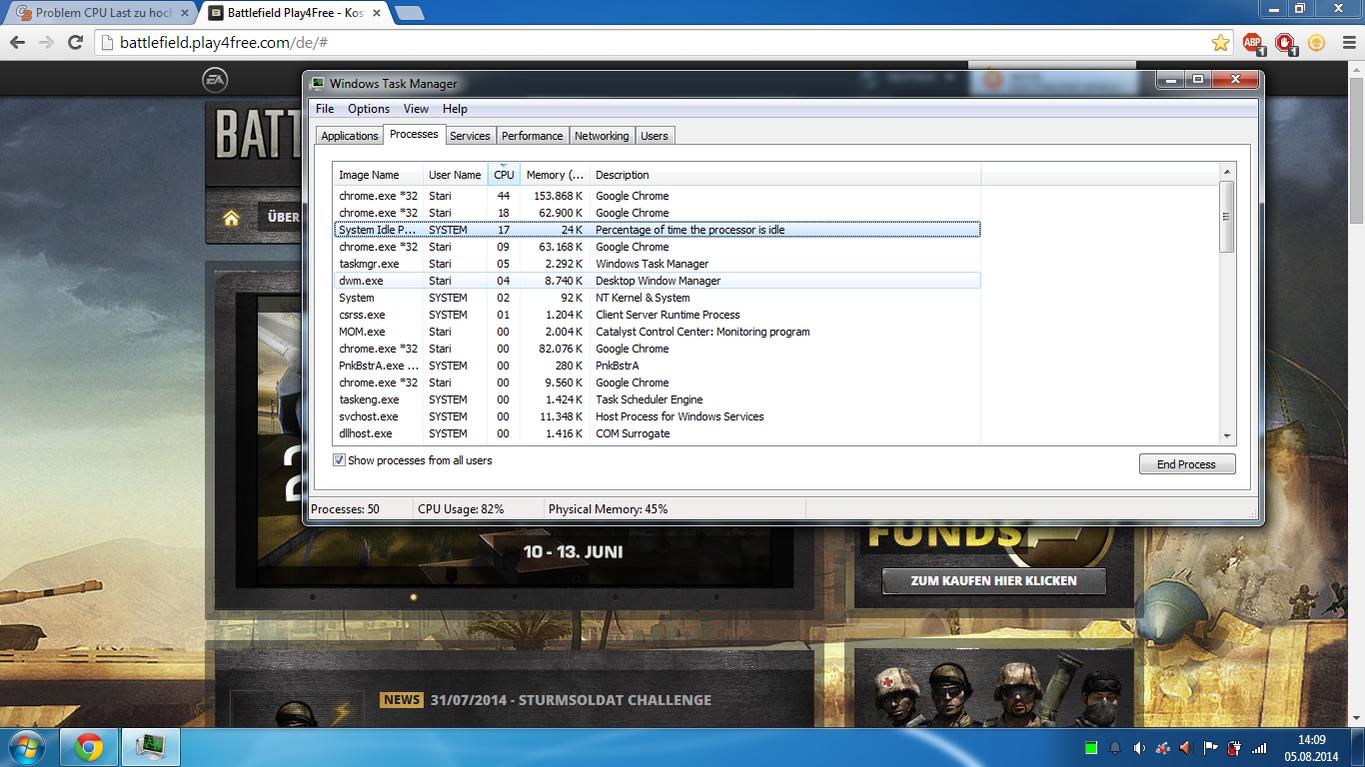Click the red stop-hand extension icon
Image resolution: width=1365 pixels, height=767 pixels.
[x=1285, y=43]
